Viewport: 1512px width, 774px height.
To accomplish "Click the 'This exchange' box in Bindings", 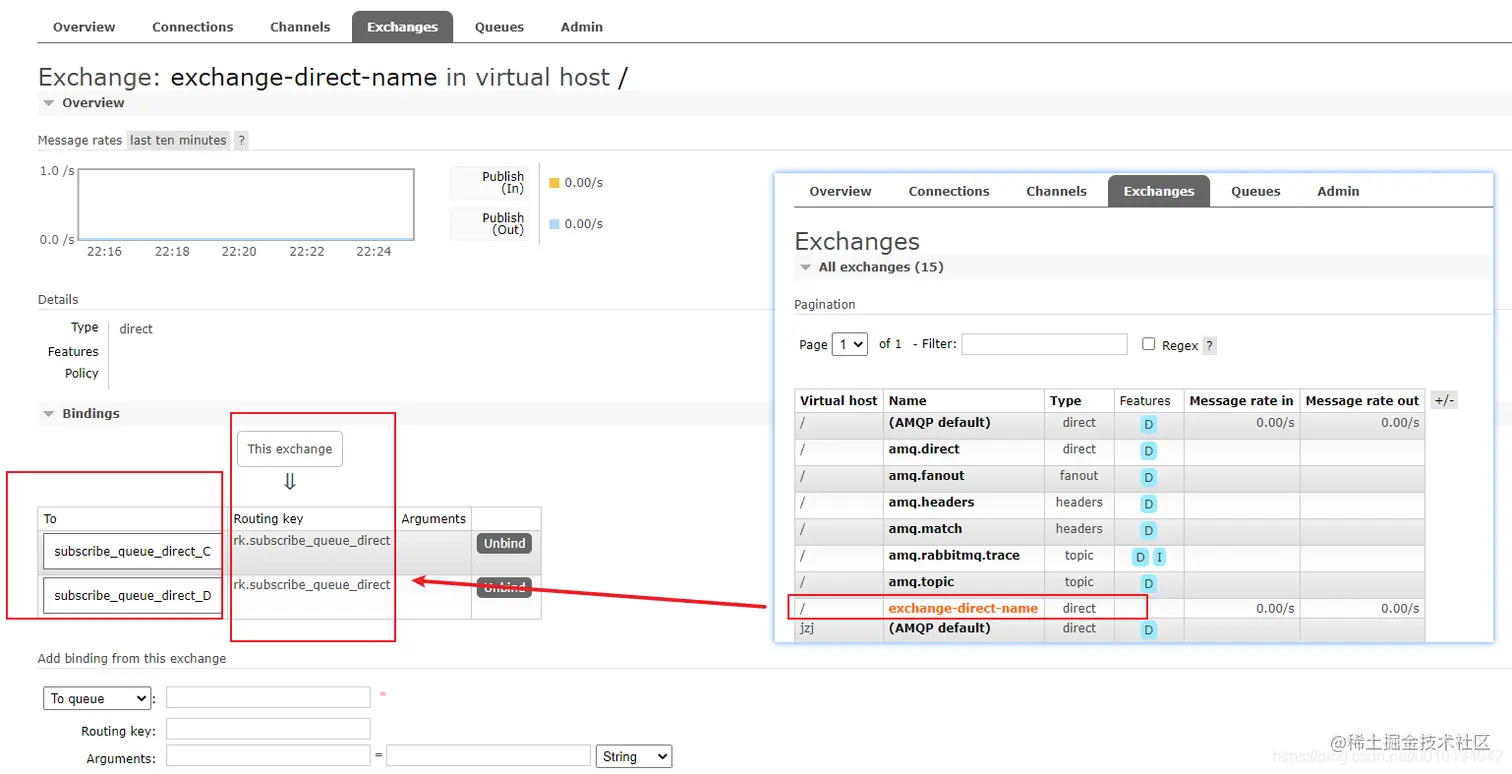I will coord(290,449).
